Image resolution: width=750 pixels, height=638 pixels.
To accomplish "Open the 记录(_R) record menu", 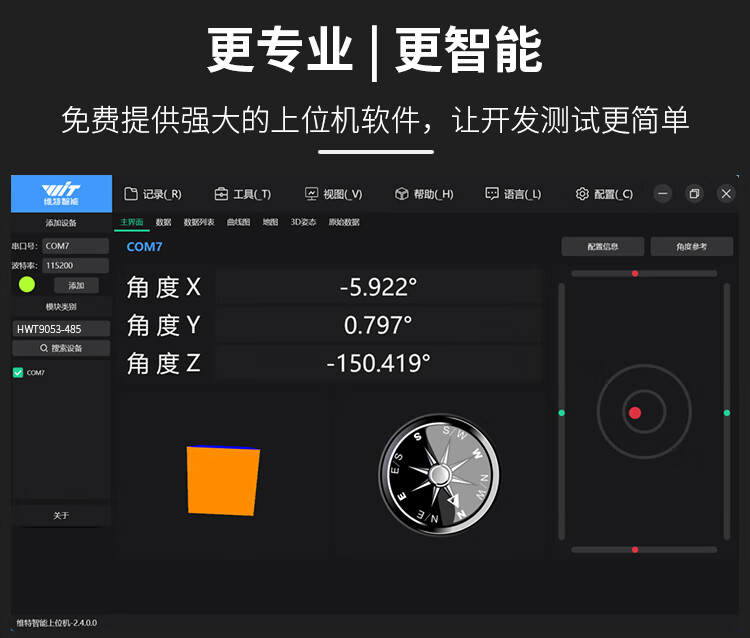I will (x=153, y=194).
